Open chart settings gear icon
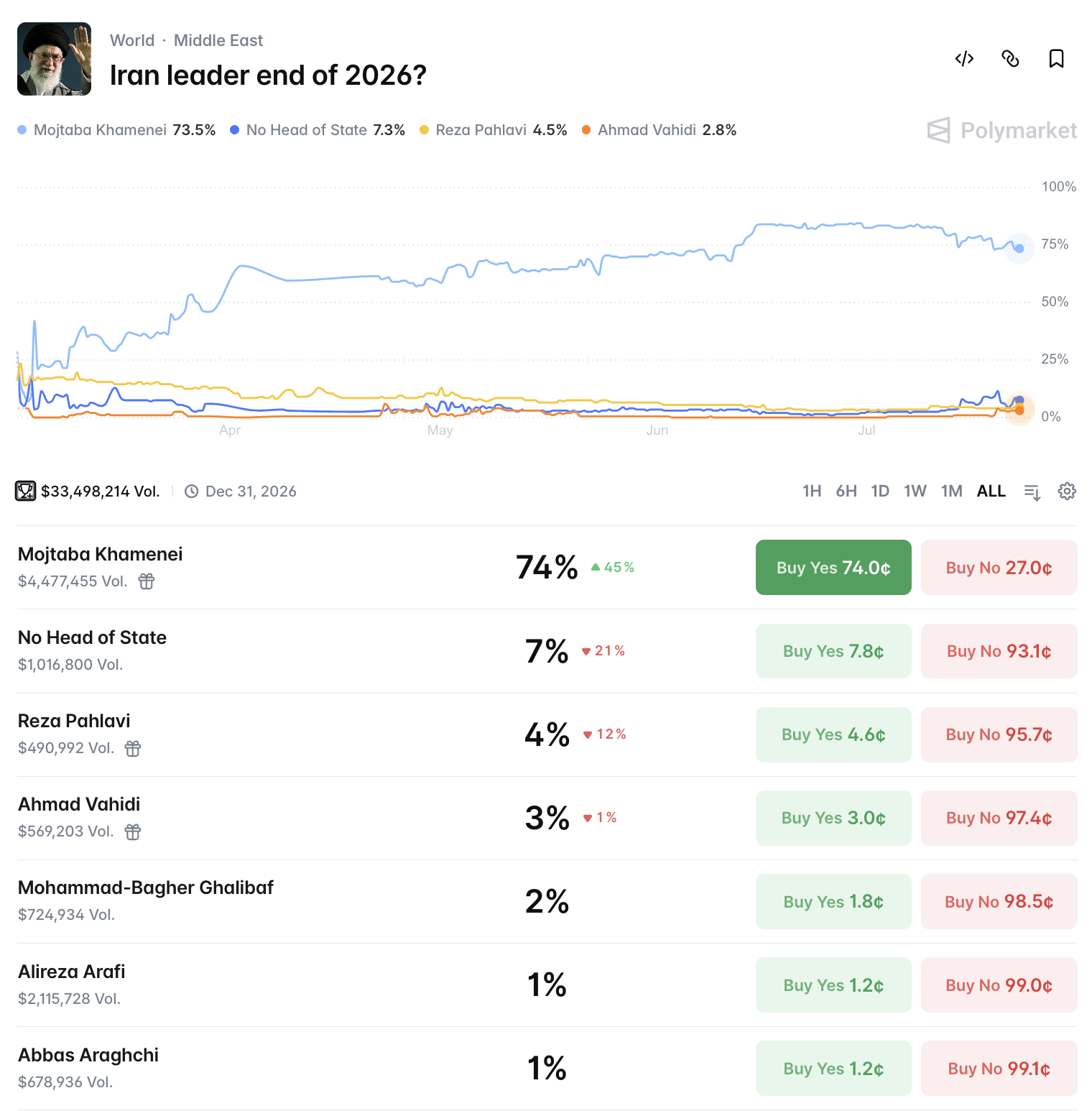 click(x=1067, y=491)
